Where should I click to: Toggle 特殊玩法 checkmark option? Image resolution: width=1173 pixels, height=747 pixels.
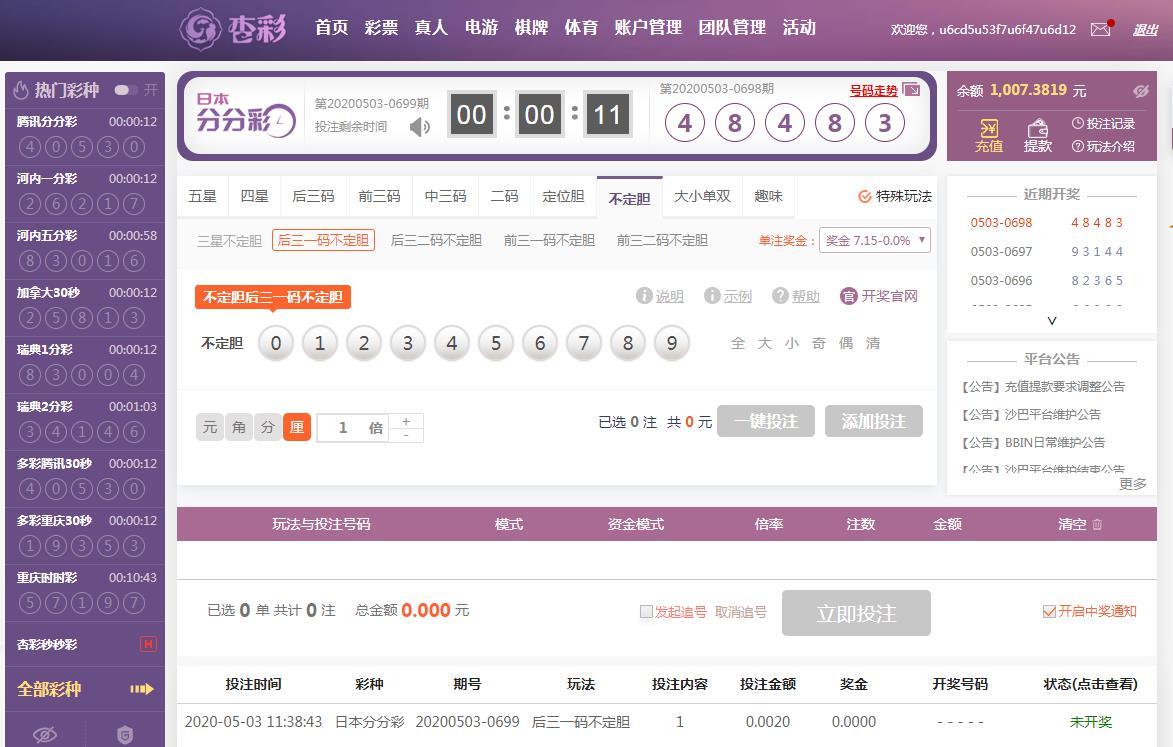(864, 197)
